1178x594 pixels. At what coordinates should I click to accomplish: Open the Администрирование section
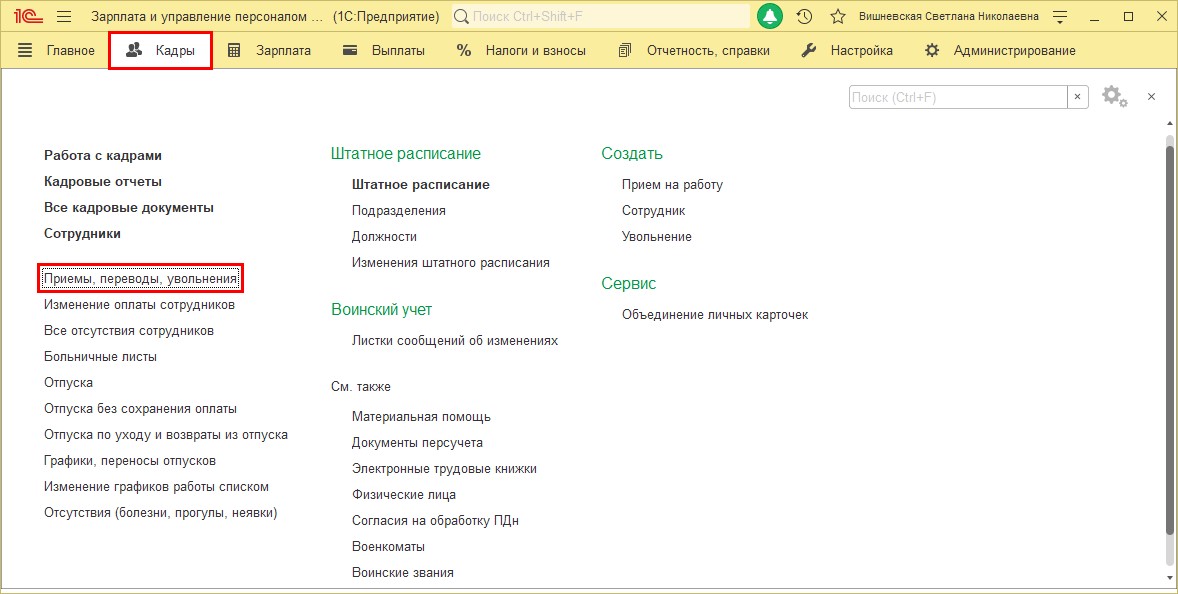(1015, 50)
